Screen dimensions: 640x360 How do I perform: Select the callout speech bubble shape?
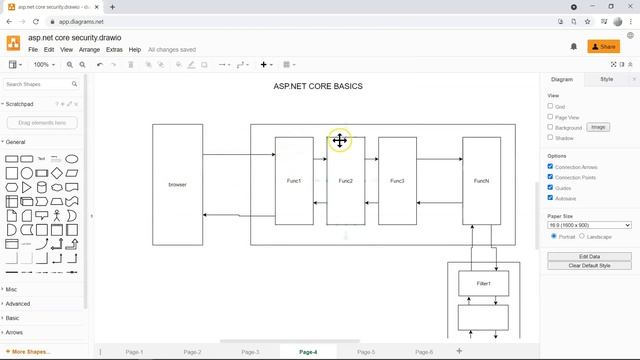pyautogui.click(x=42, y=216)
